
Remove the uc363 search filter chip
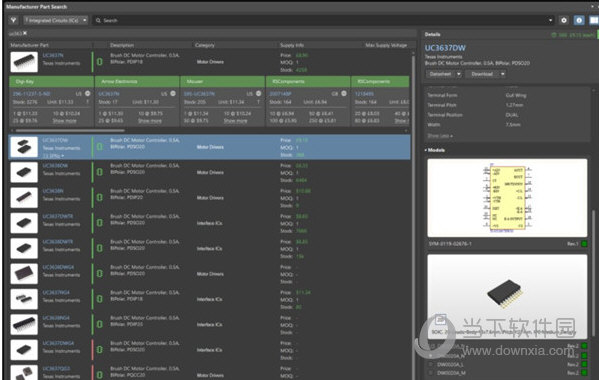point(25,33)
